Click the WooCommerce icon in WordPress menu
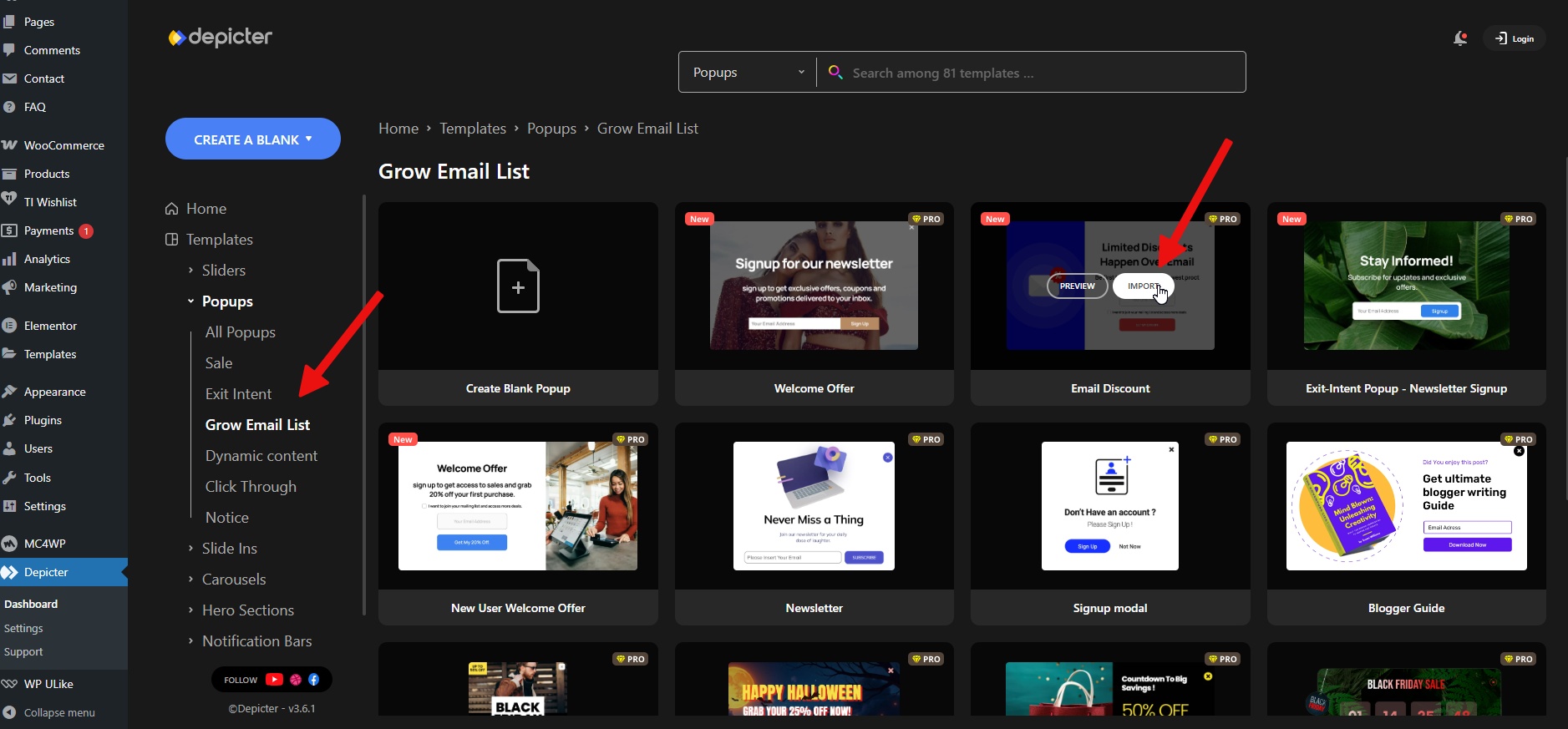The height and width of the screenshot is (729, 1568). [x=9, y=145]
